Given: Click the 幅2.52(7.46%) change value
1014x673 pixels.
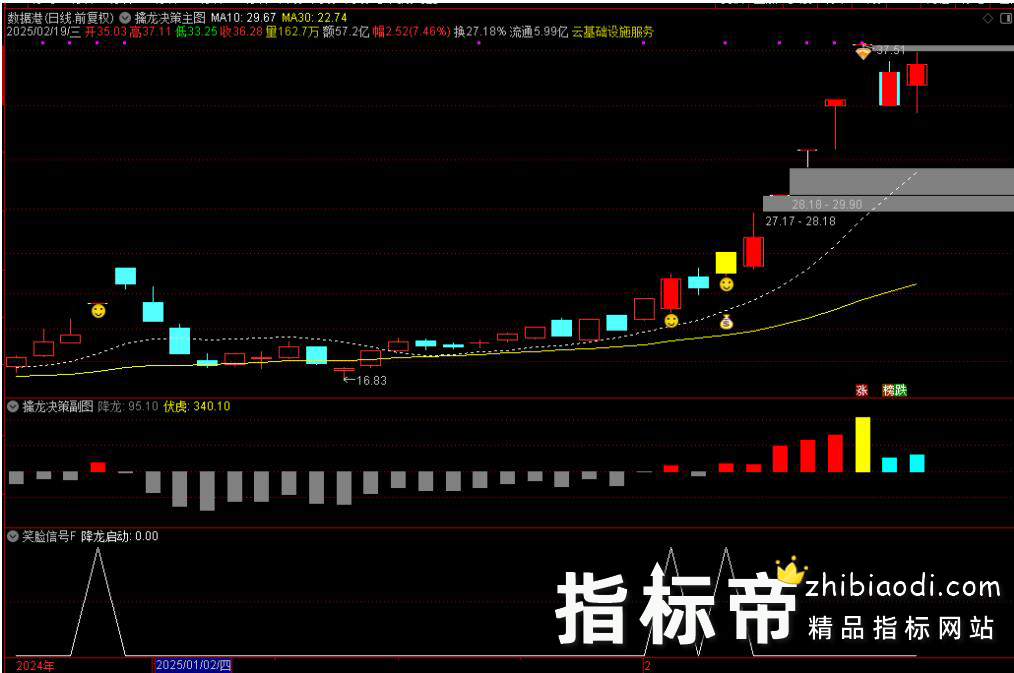Looking at the screenshot, I should [x=411, y=32].
